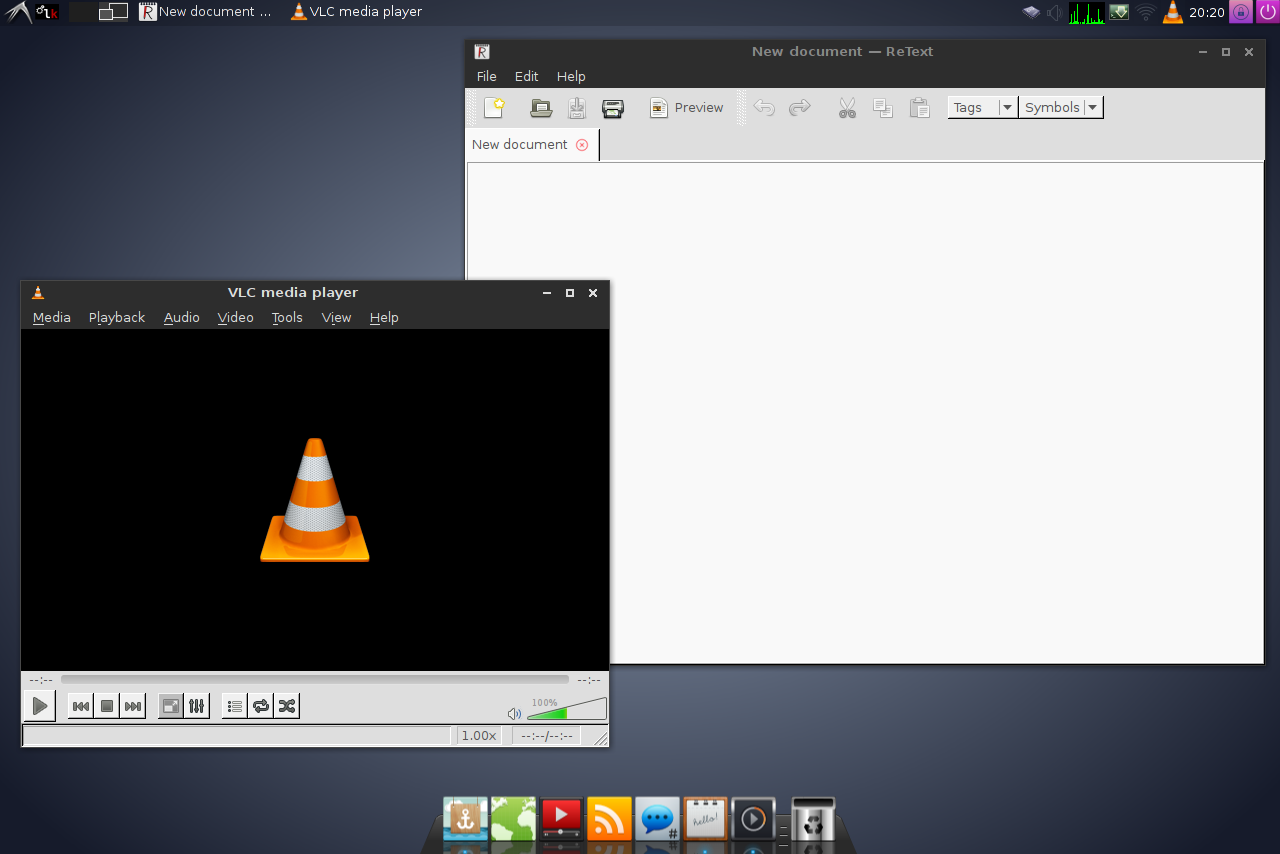Open the CPU usage graph monitor
The image size is (1280, 854).
pyautogui.click(x=1086, y=12)
